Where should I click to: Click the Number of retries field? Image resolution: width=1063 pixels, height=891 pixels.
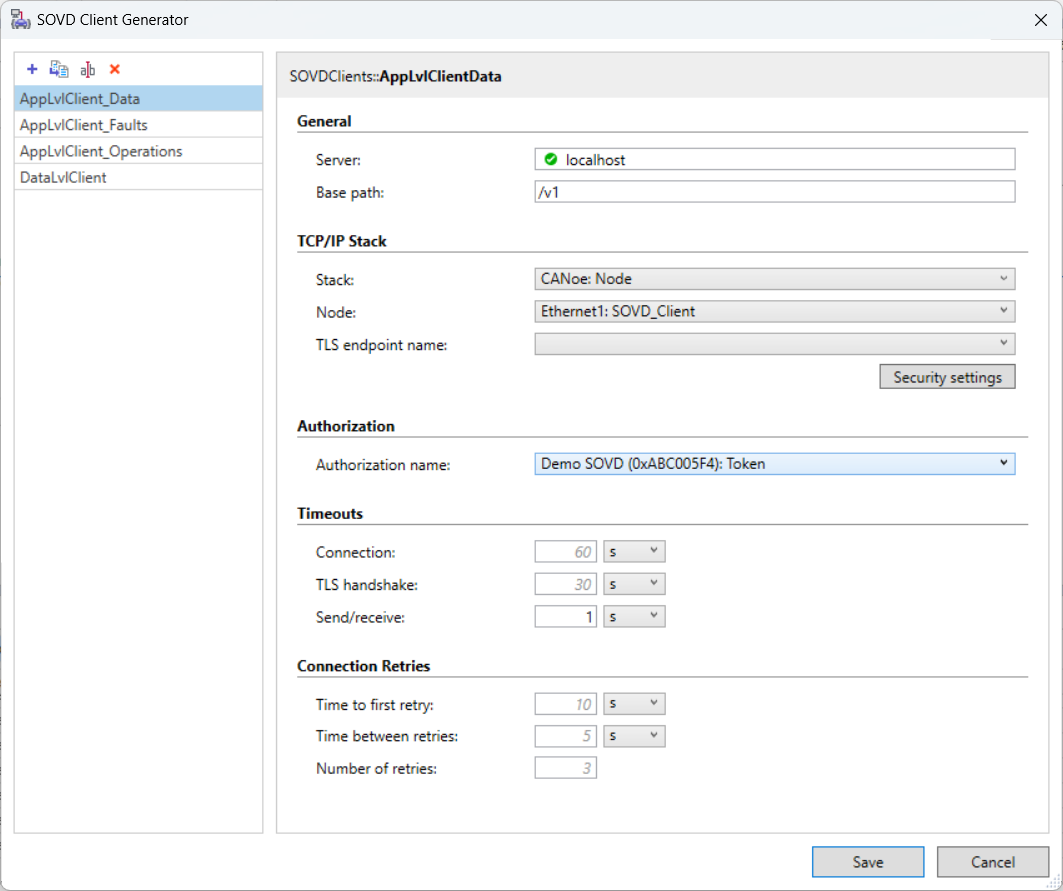(565, 768)
